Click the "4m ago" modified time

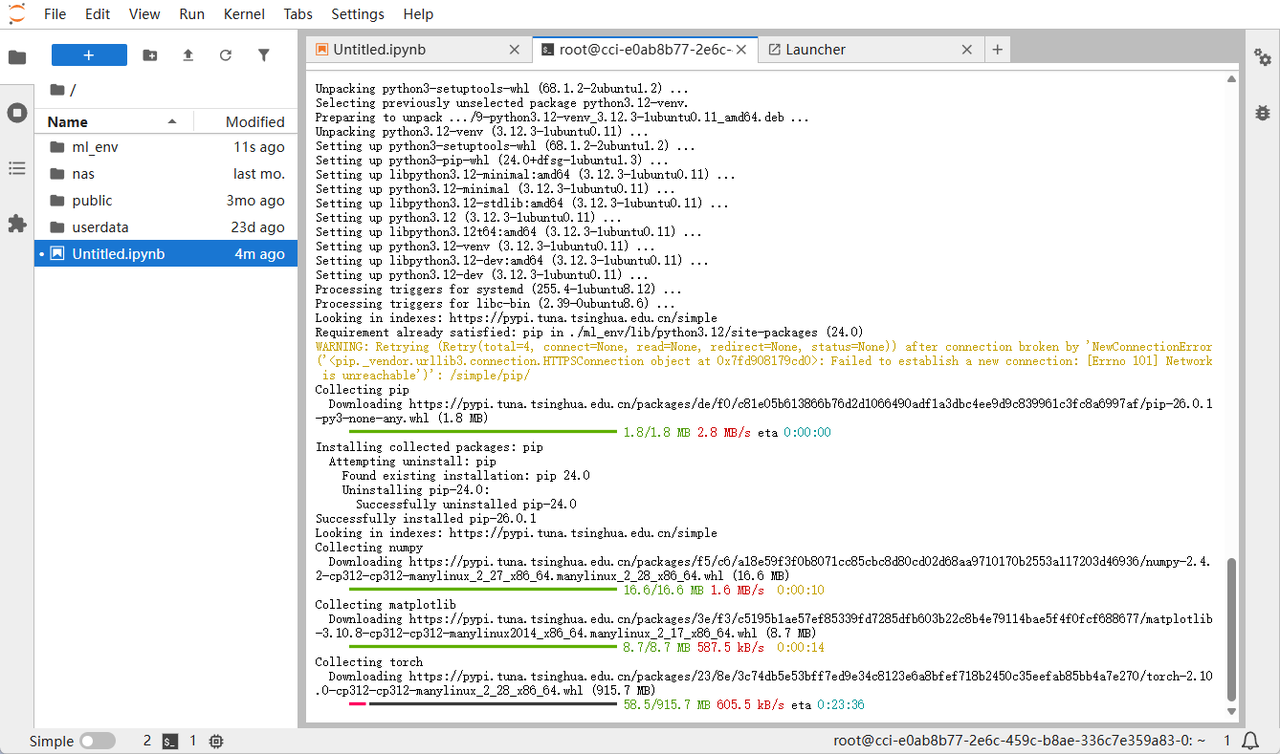pos(260,254)
